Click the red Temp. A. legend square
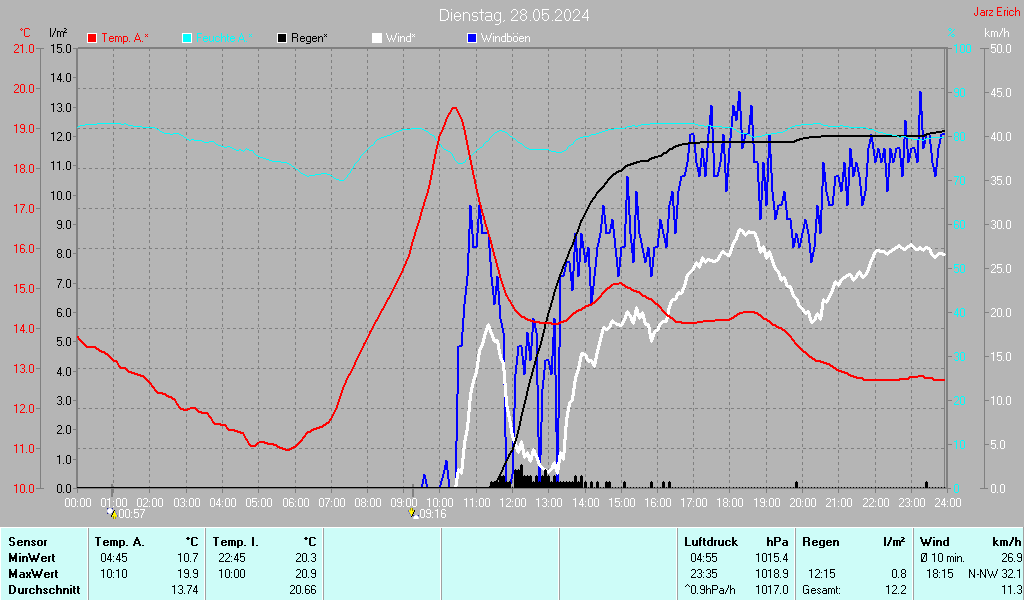 (x=92, y=38)
